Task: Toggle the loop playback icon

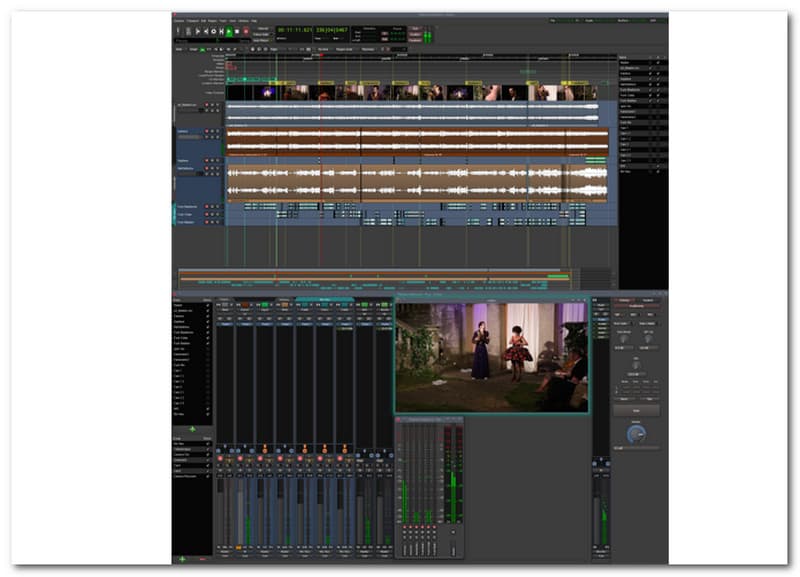Action: tap(213, 32)
